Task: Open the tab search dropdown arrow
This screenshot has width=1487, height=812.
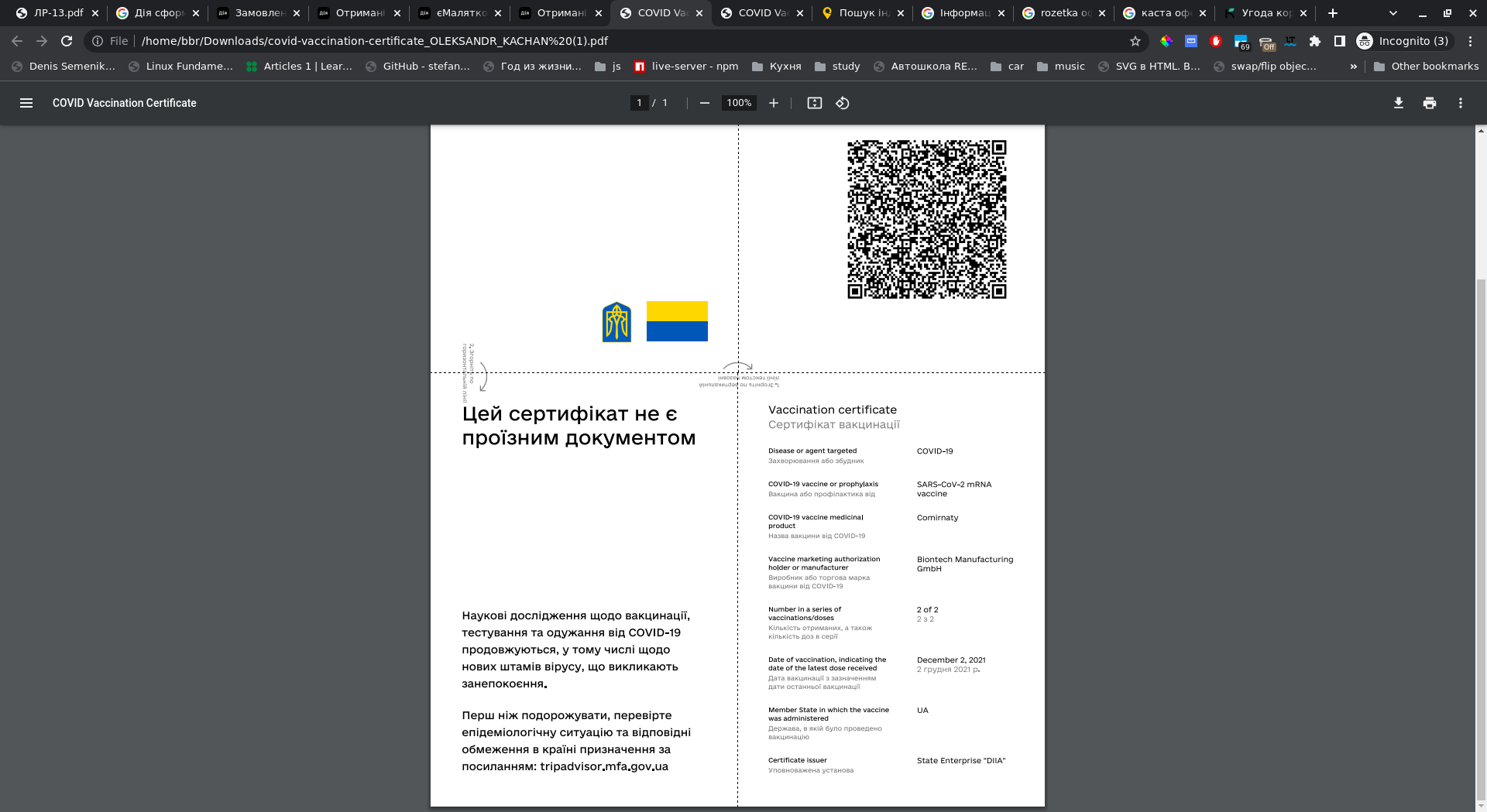Action: (x=1393, y=13)
